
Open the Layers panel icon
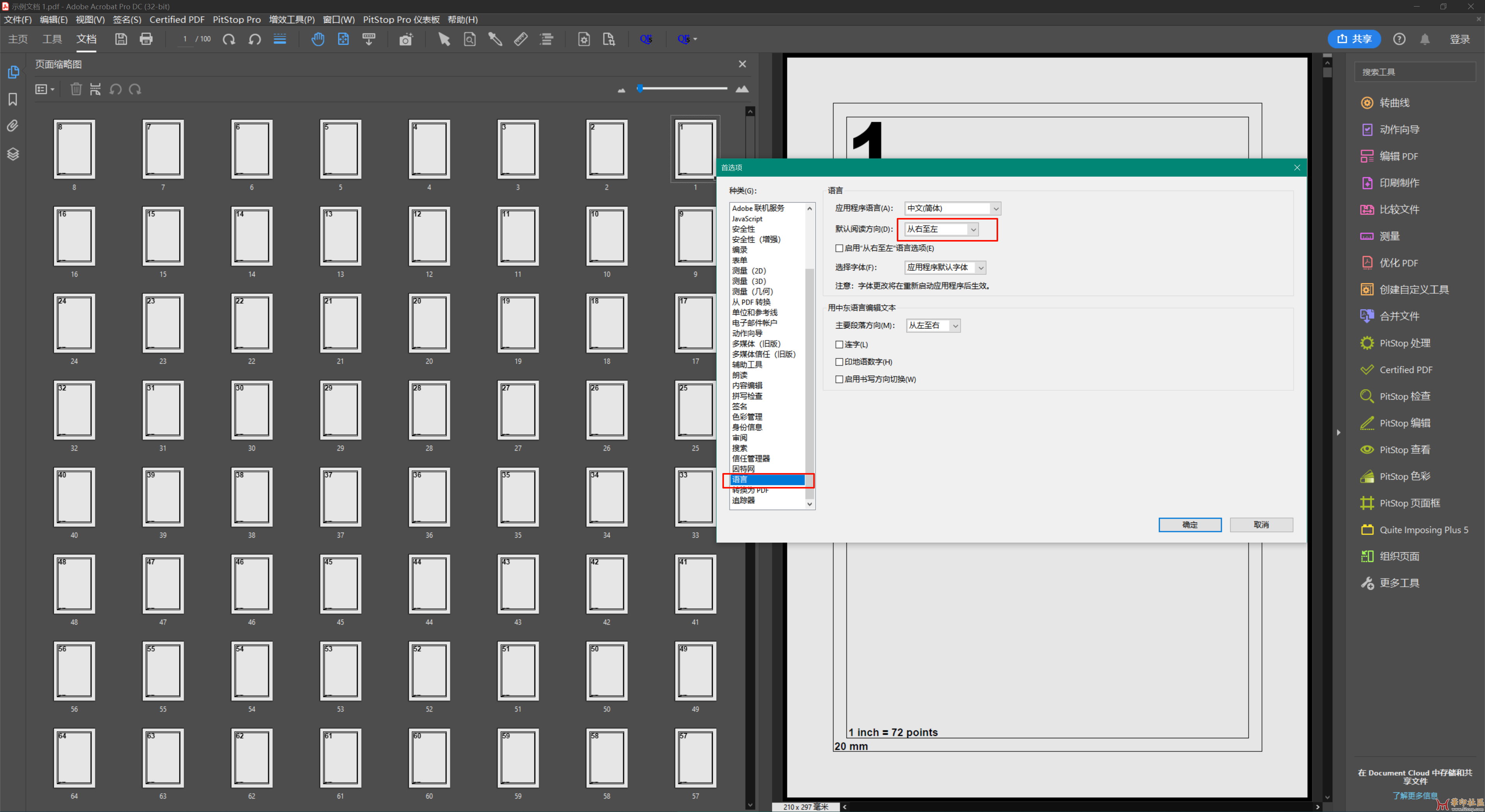[13, 154]
